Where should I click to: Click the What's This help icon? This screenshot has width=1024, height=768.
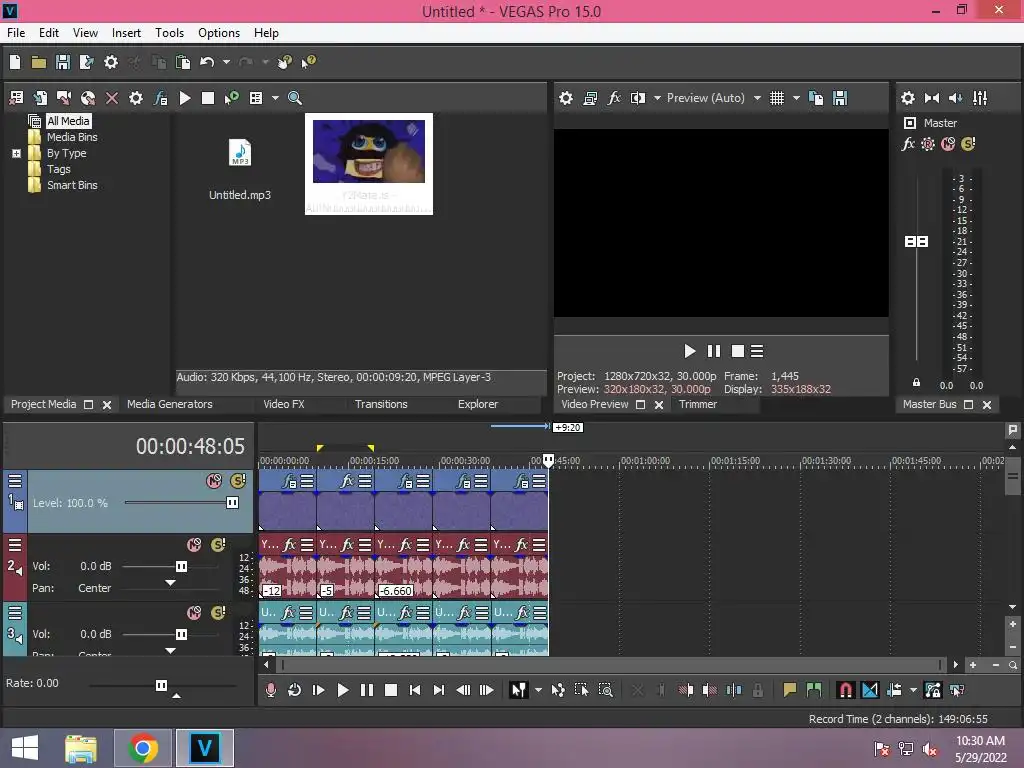click(x=308, y=62)
